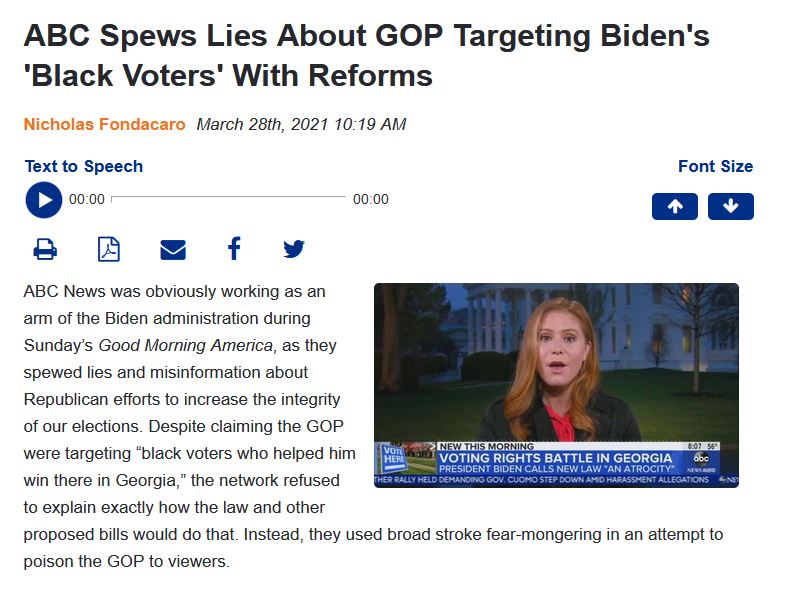Click the closing line "poison the GOP to viewers"
Image resolution: width=805 pixels, height=591 pixels.
126,561
